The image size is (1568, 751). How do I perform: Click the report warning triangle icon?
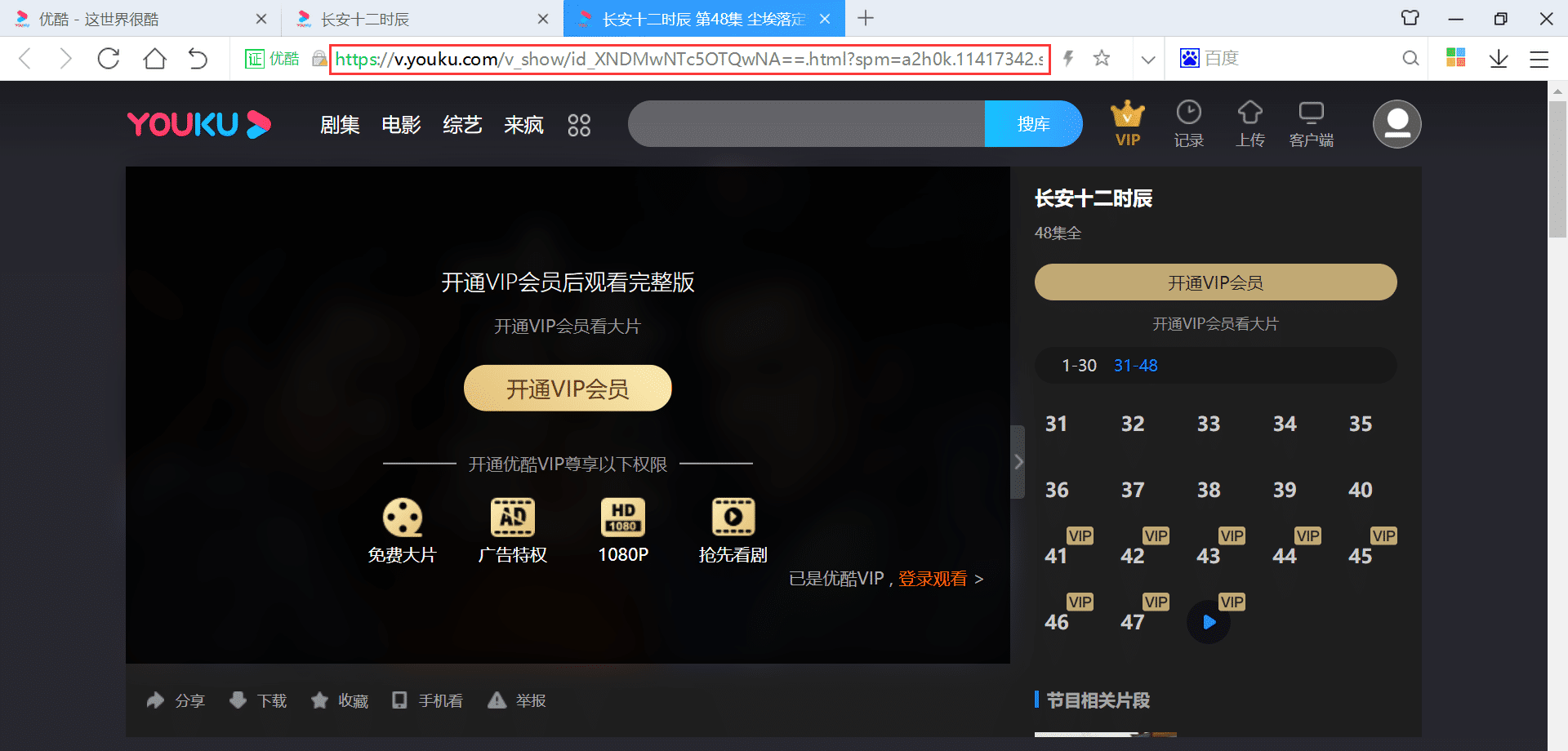497,700
